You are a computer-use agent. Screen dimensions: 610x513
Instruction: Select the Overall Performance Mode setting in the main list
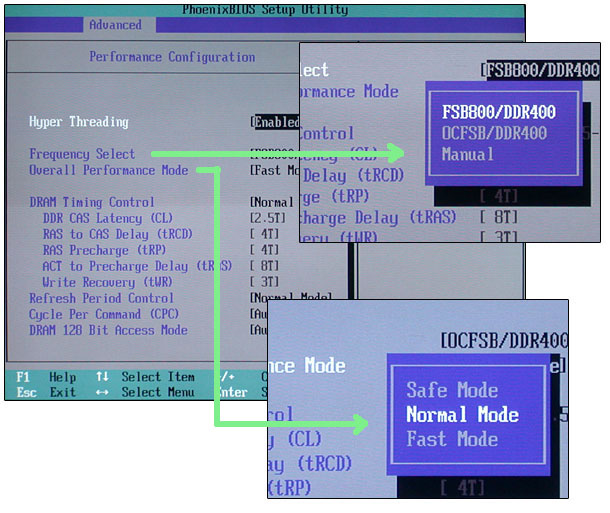pyautogui.click(x=109, y=170)
